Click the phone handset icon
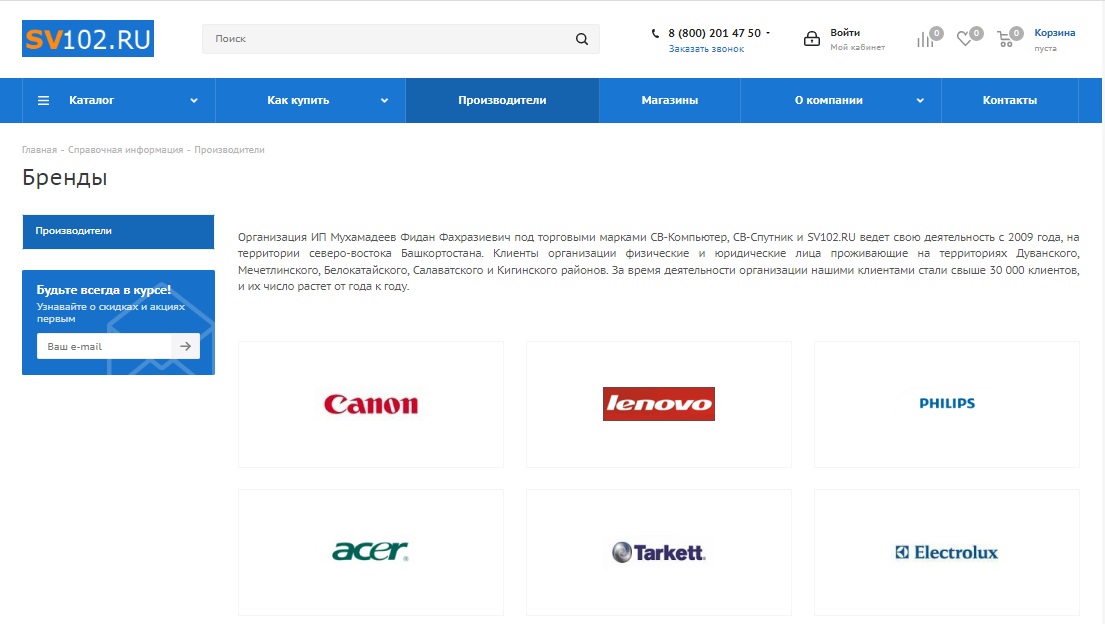This screenshot has width=1105, height=624. (x=655, y=33)
